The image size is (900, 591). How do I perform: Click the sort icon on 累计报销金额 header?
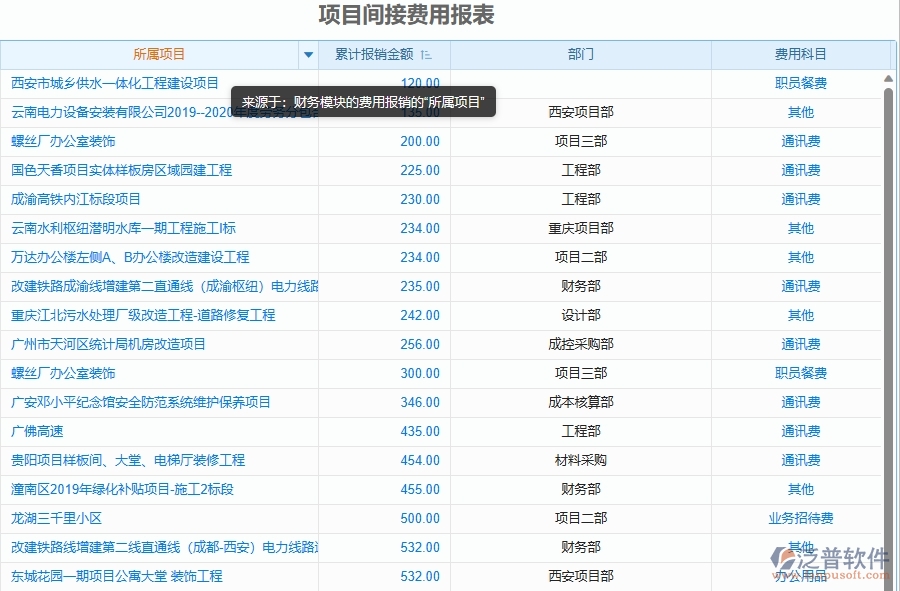[x=427, y=55]
